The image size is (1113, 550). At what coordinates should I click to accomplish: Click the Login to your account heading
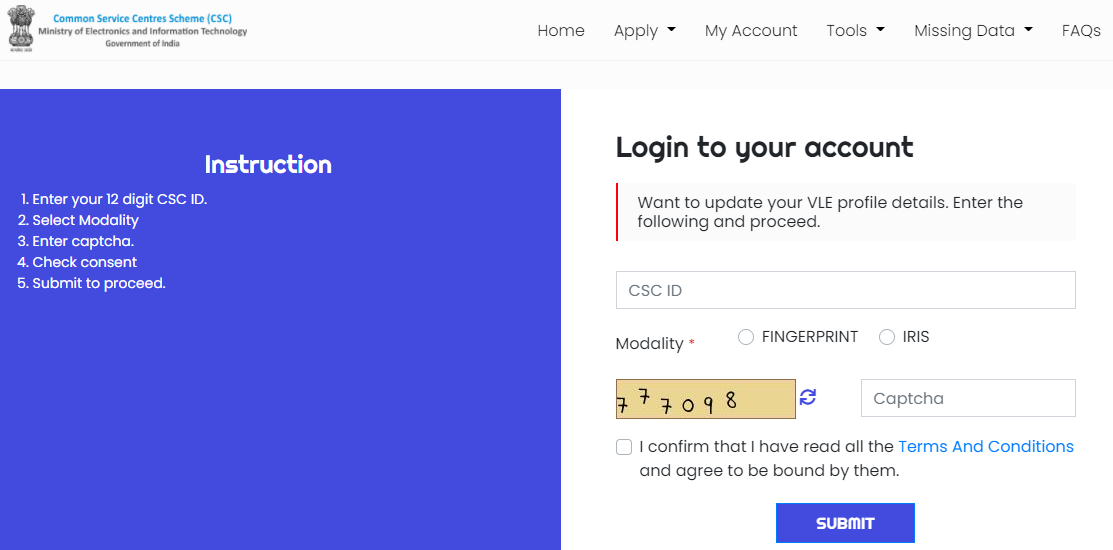coord(764,148)
